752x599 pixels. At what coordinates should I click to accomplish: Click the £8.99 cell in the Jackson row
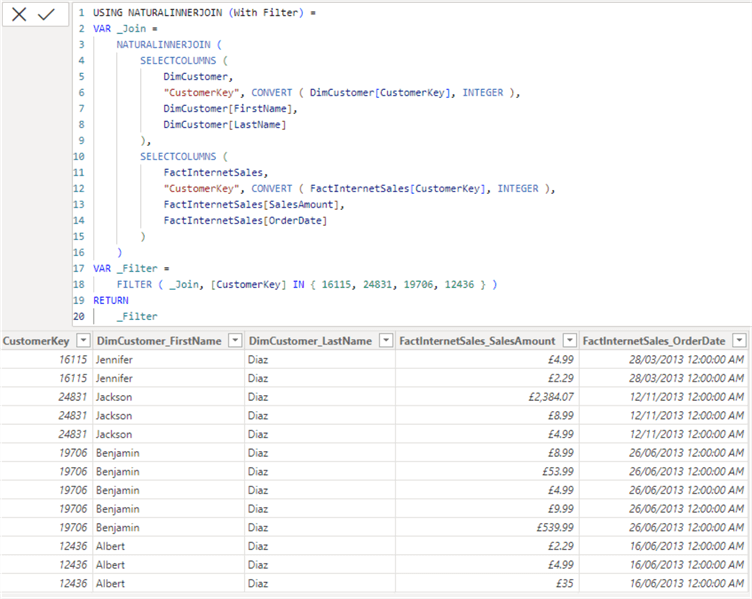point(487,416)
